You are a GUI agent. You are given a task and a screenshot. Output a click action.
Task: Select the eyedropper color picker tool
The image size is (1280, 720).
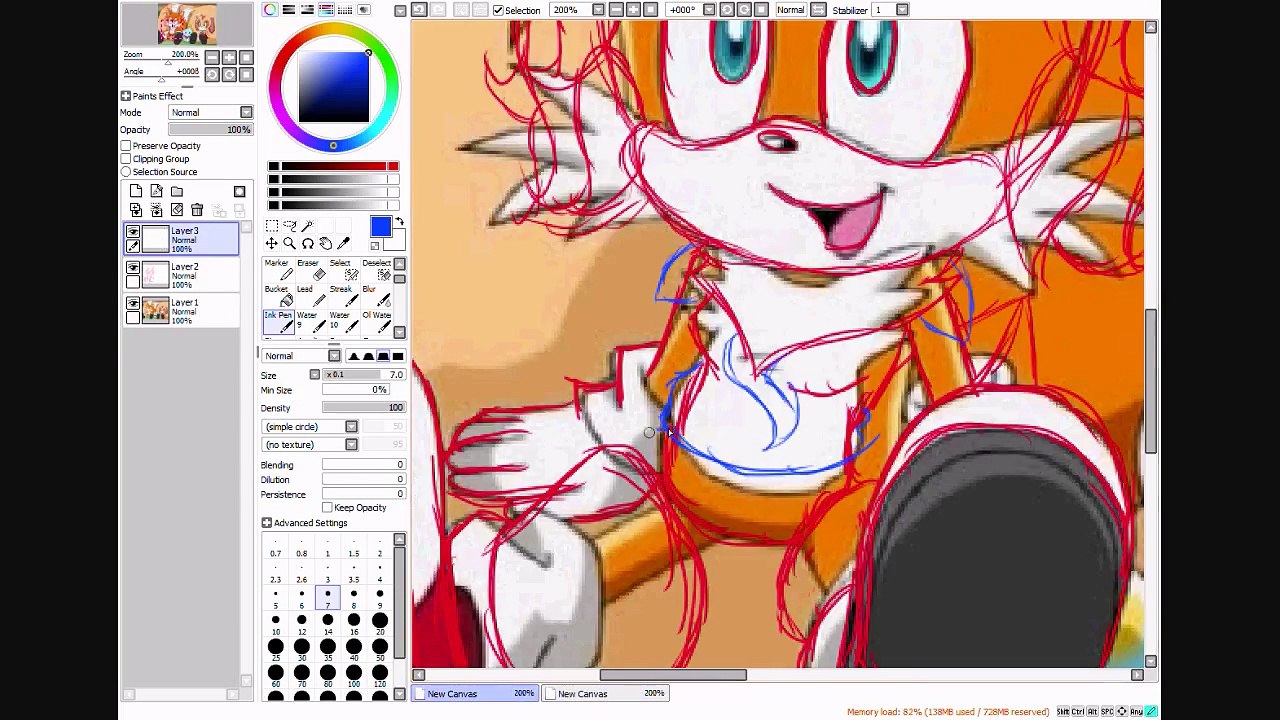343,244
